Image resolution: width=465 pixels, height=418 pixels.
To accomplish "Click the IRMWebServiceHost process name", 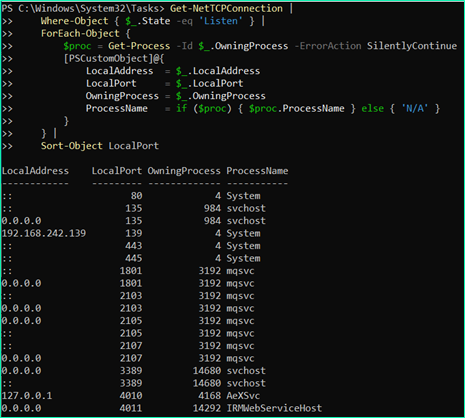I will (274, 408).
